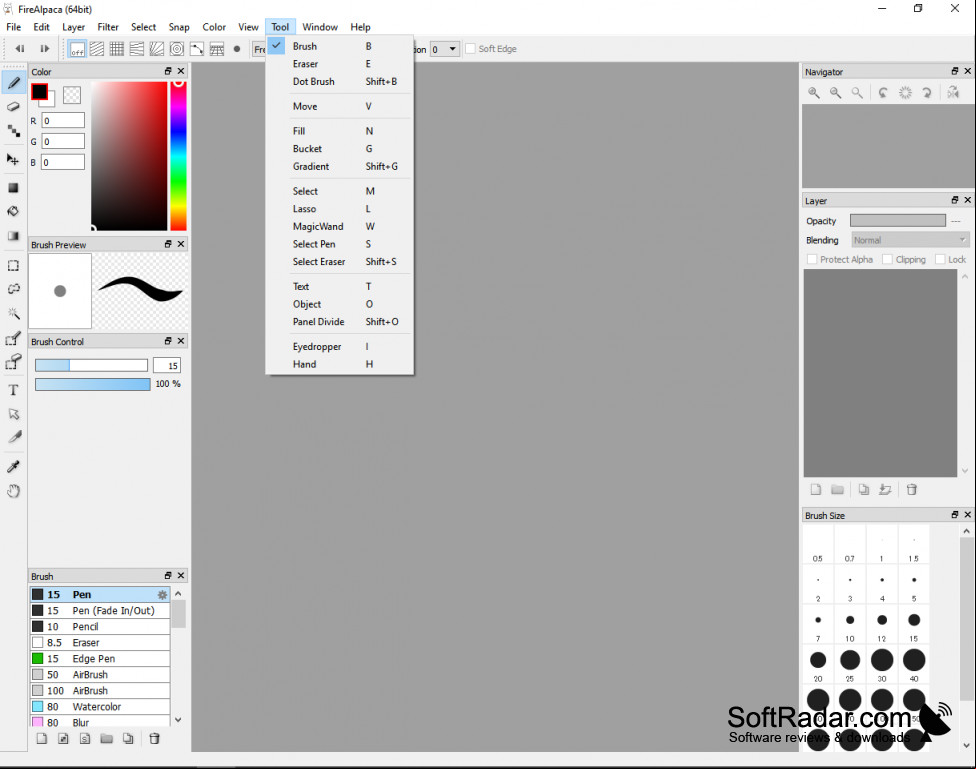The image size is (976, 769).
Task: Click the Brush list scroll down arrow
Action: [x=178, y=720]
